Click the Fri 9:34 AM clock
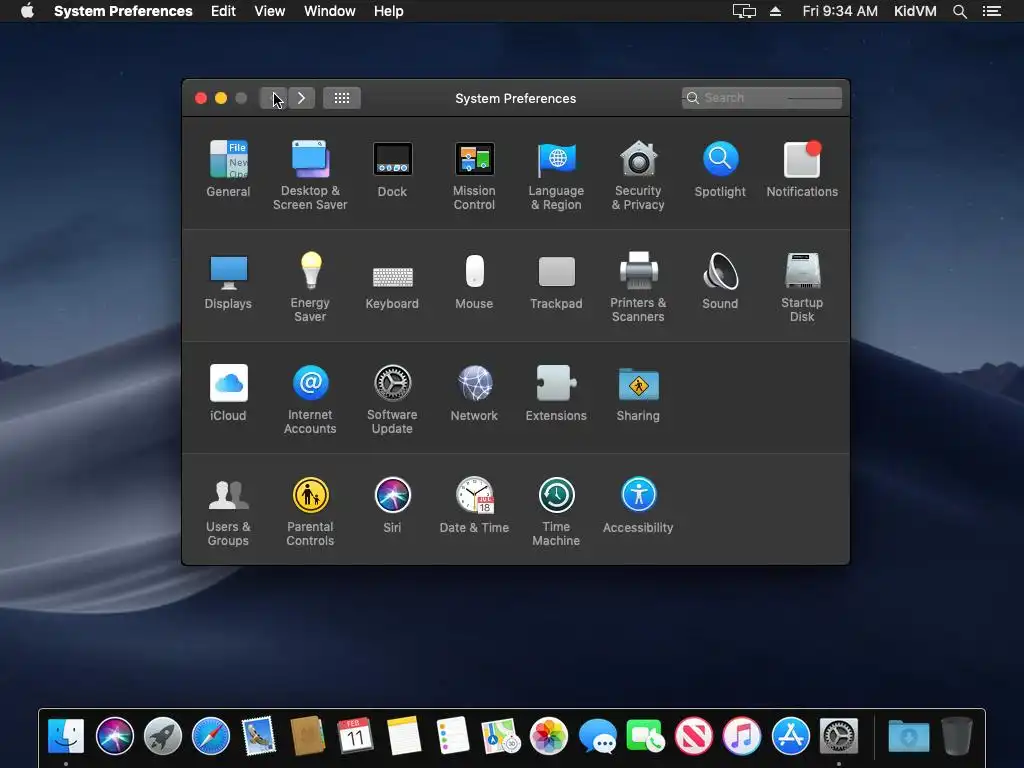The image size is (1024, 768). [840, 11]
